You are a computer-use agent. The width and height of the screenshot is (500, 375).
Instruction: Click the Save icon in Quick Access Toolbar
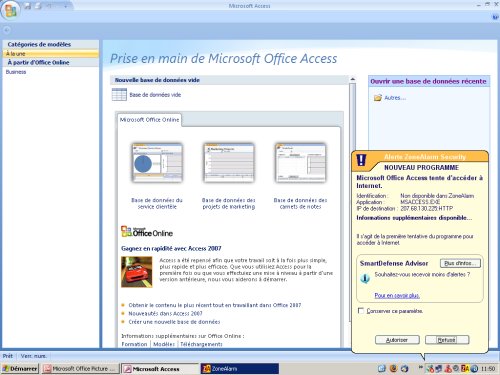(28, 6)
